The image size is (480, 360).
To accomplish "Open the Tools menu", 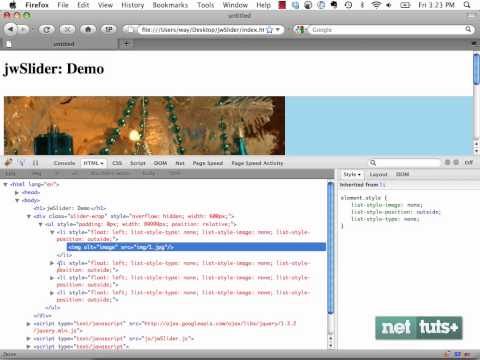I will coord(205,5).
